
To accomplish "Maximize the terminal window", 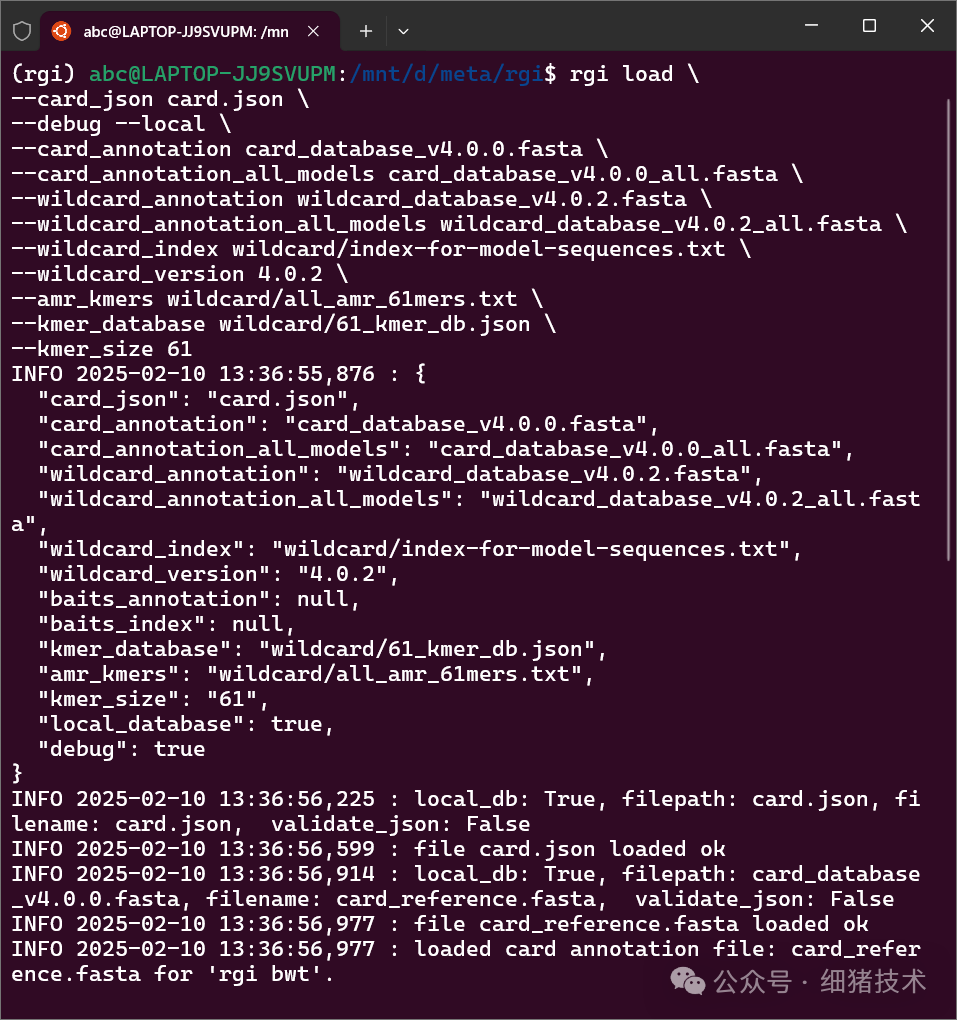I will tap(869, 26).
